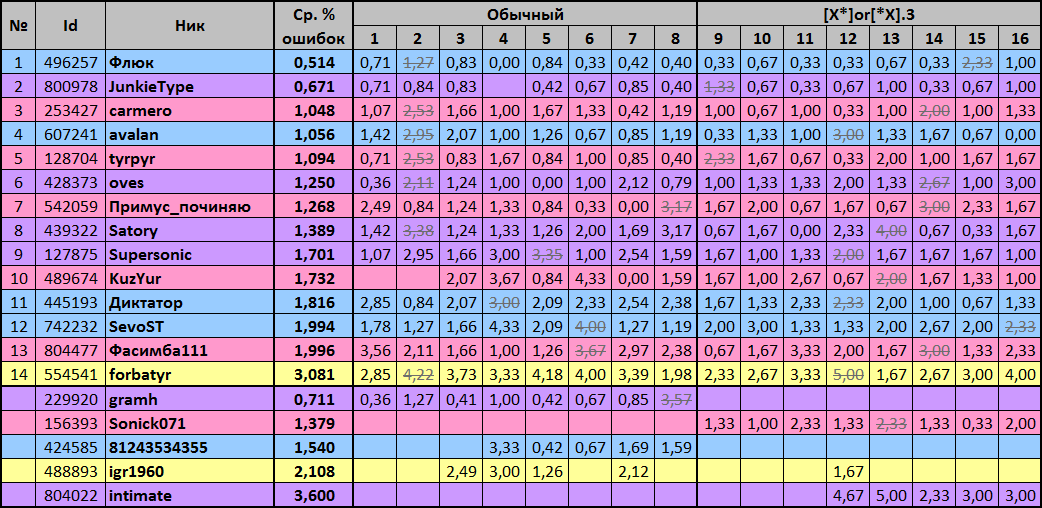Click average error value 0,711

coord(314,399)
